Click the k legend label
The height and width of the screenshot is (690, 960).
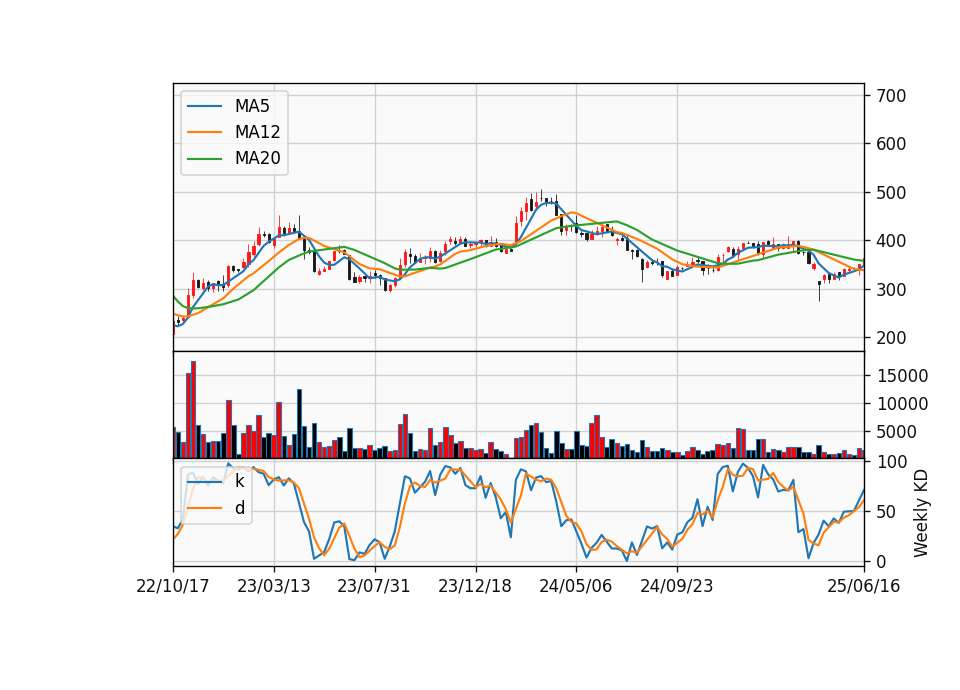pos(239,481)
